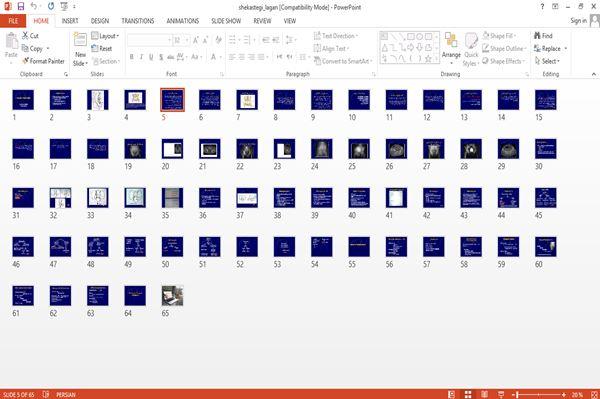This screenshot has width=600, height=399.
Task: Click the Save icon in quick access toolbar
Action: 21,7
